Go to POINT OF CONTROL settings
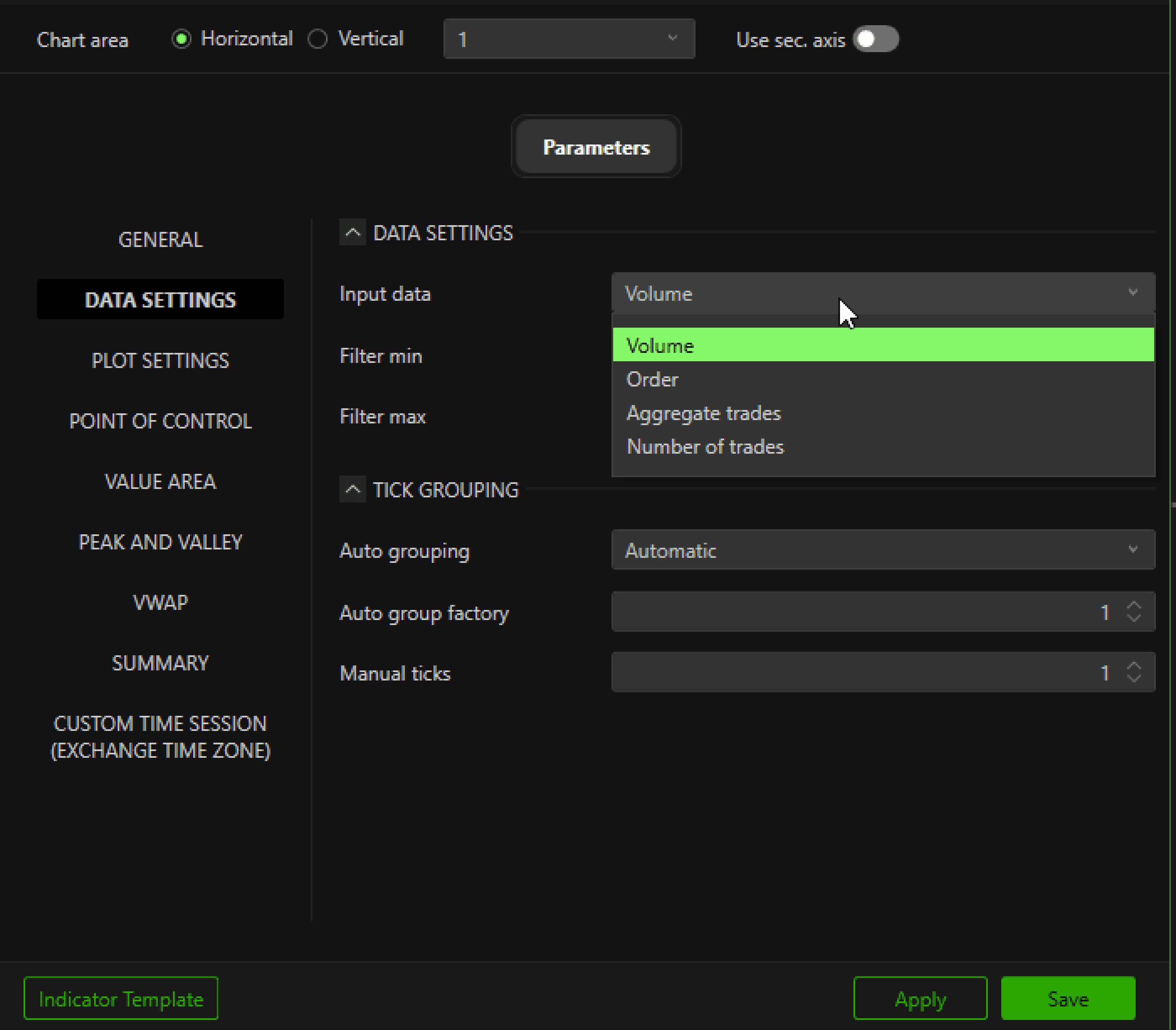 tap(160, 421)
